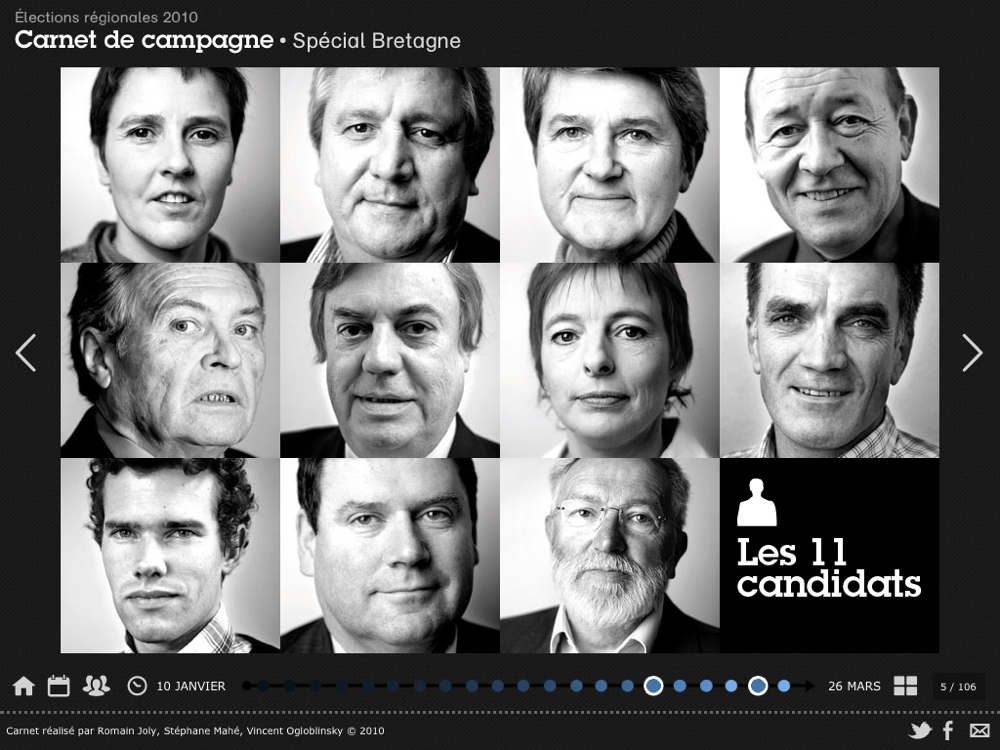
Task: Send by email envelope icon
Action: point(979,731)
